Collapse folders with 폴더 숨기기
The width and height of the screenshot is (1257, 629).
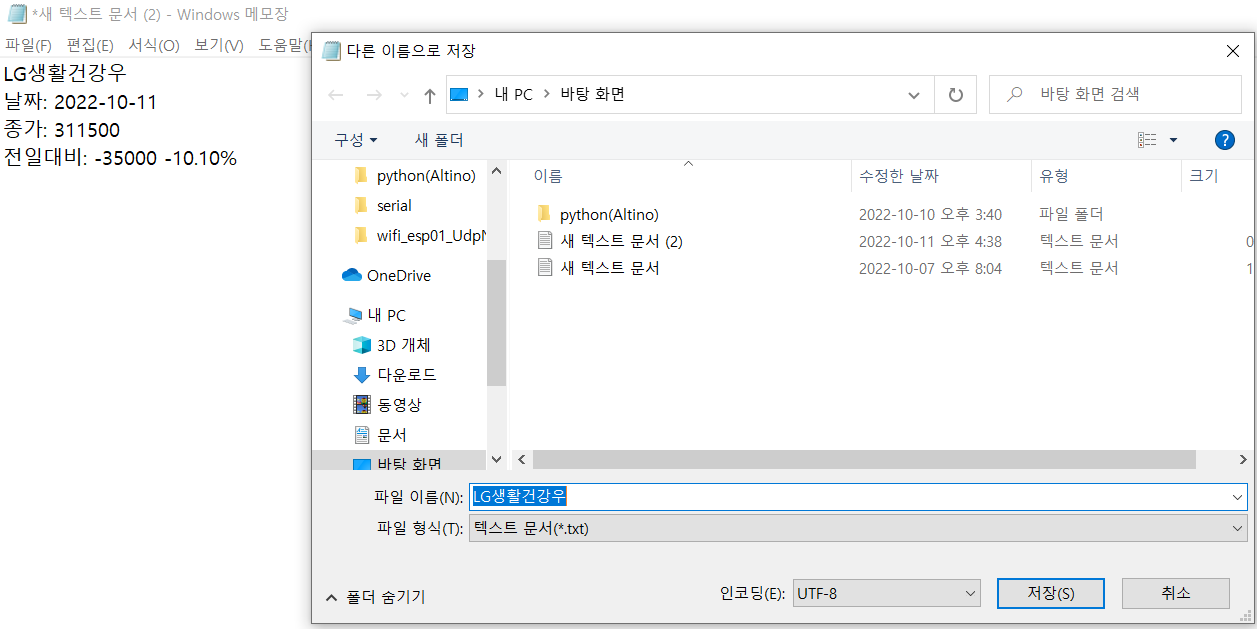[x=376, y=597]
